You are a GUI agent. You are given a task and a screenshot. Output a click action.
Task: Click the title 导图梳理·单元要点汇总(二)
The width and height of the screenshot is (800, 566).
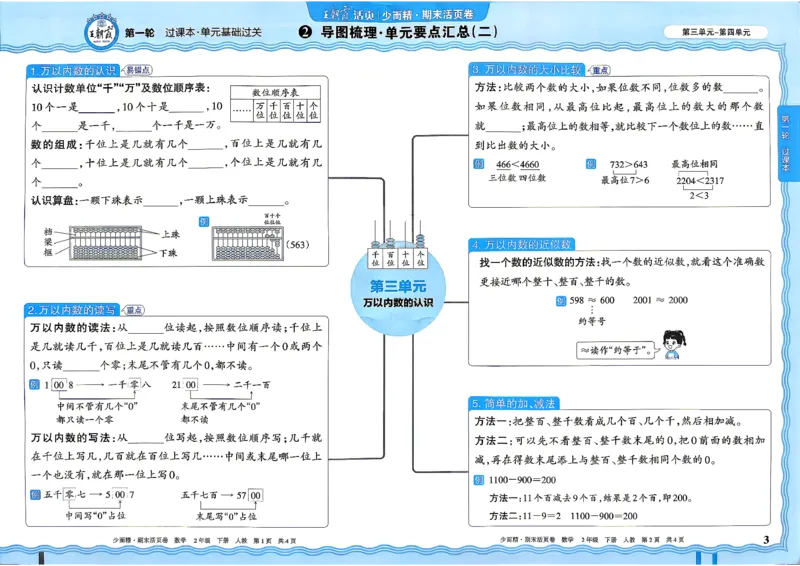pyautogui.click(x=409, y=32)
